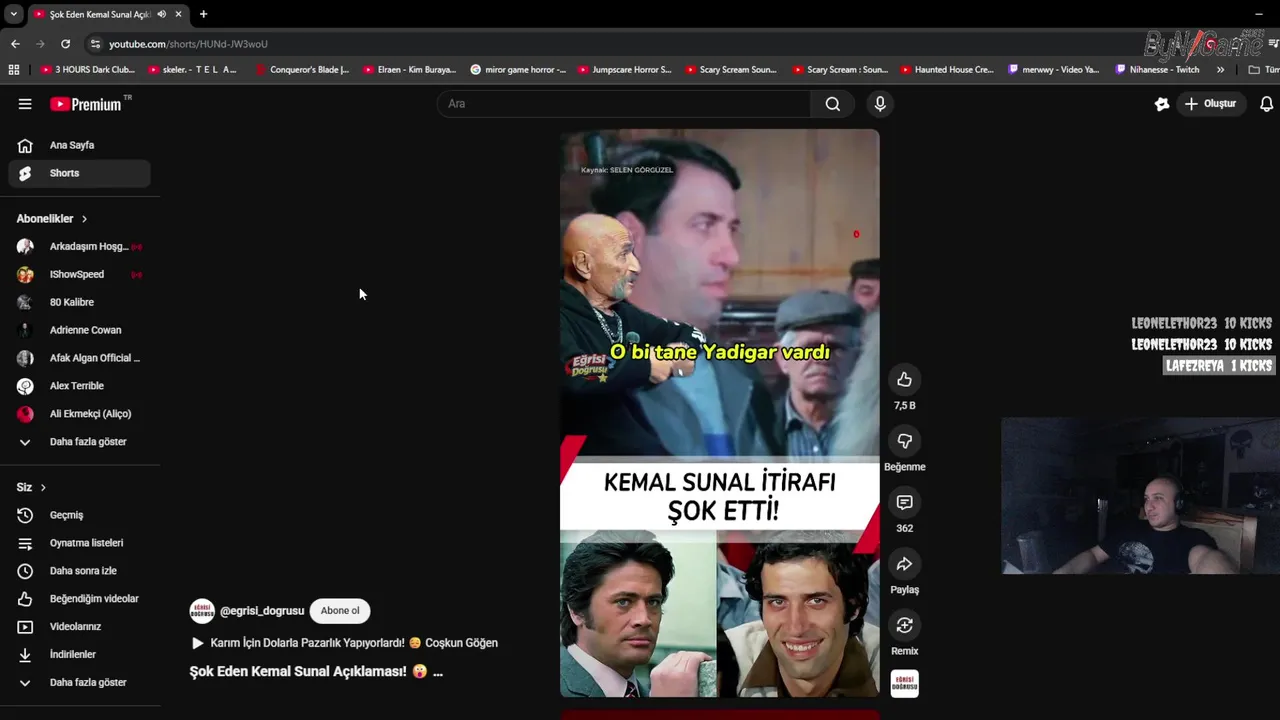
Task: Click the Oluştur create button
Action: click(1210, 104)
